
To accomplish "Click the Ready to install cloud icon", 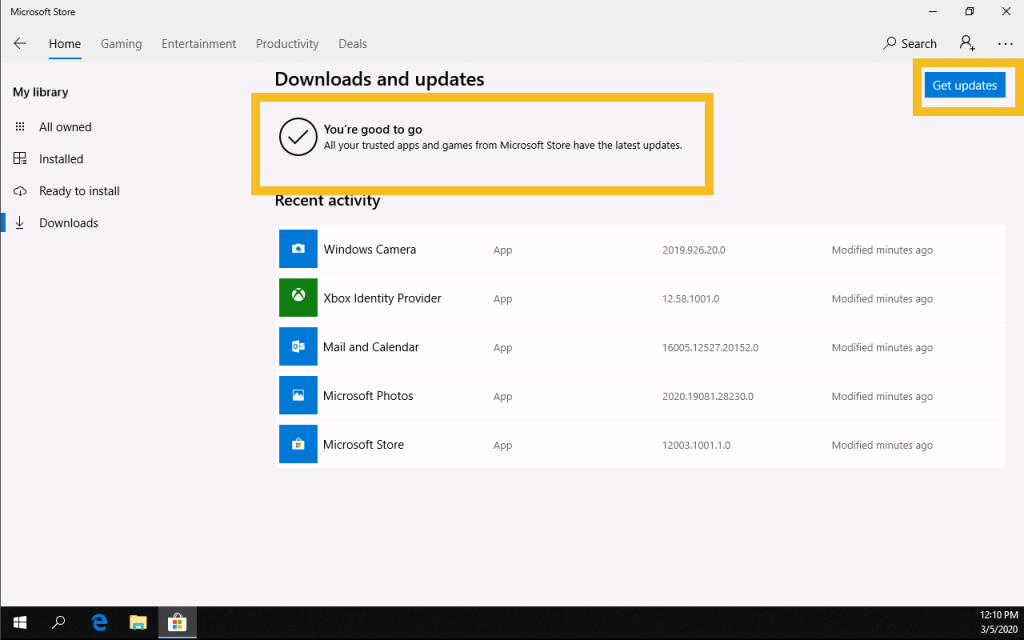I will point(20,191).
